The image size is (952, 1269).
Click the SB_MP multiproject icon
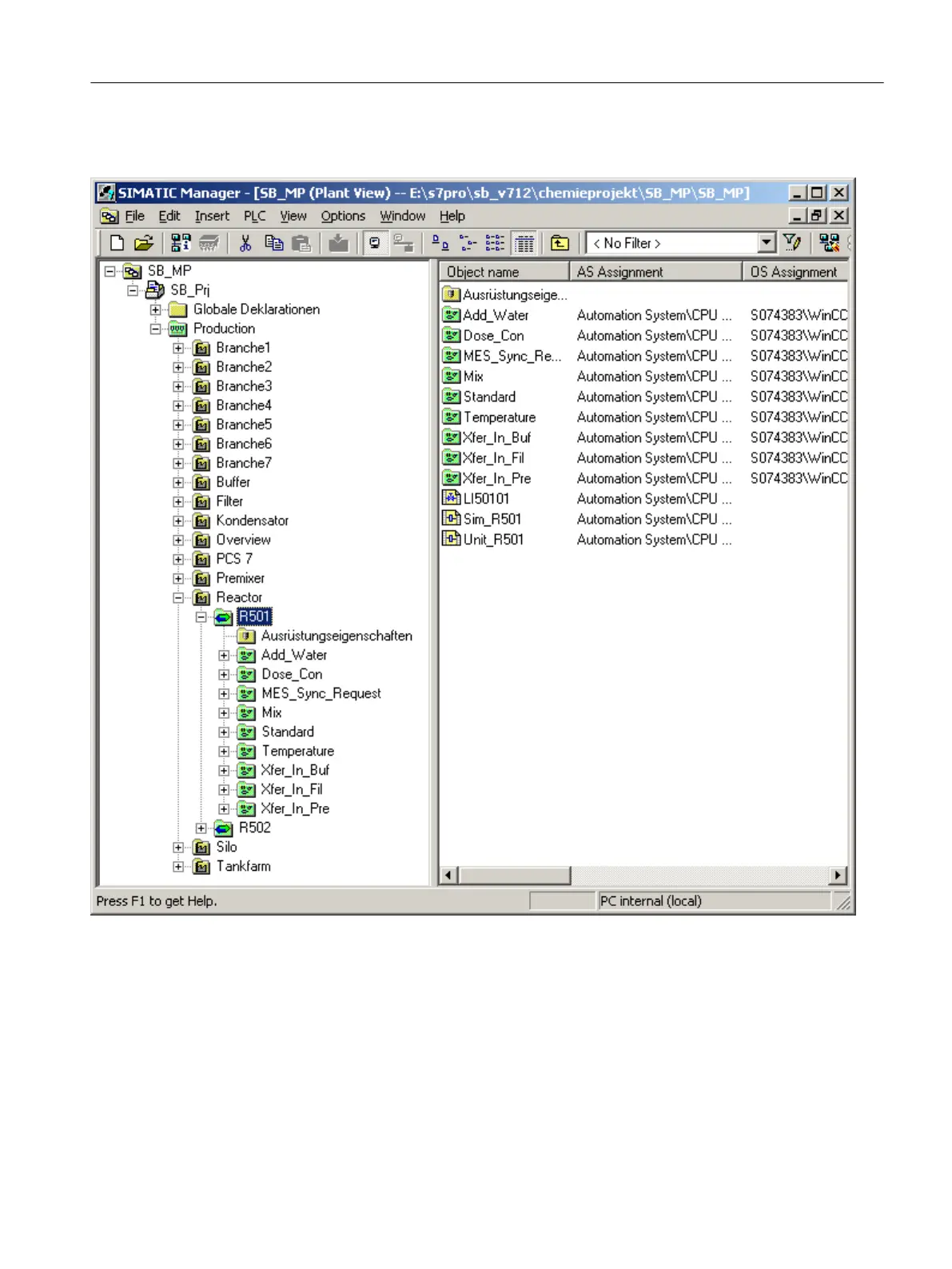(132, 271)
